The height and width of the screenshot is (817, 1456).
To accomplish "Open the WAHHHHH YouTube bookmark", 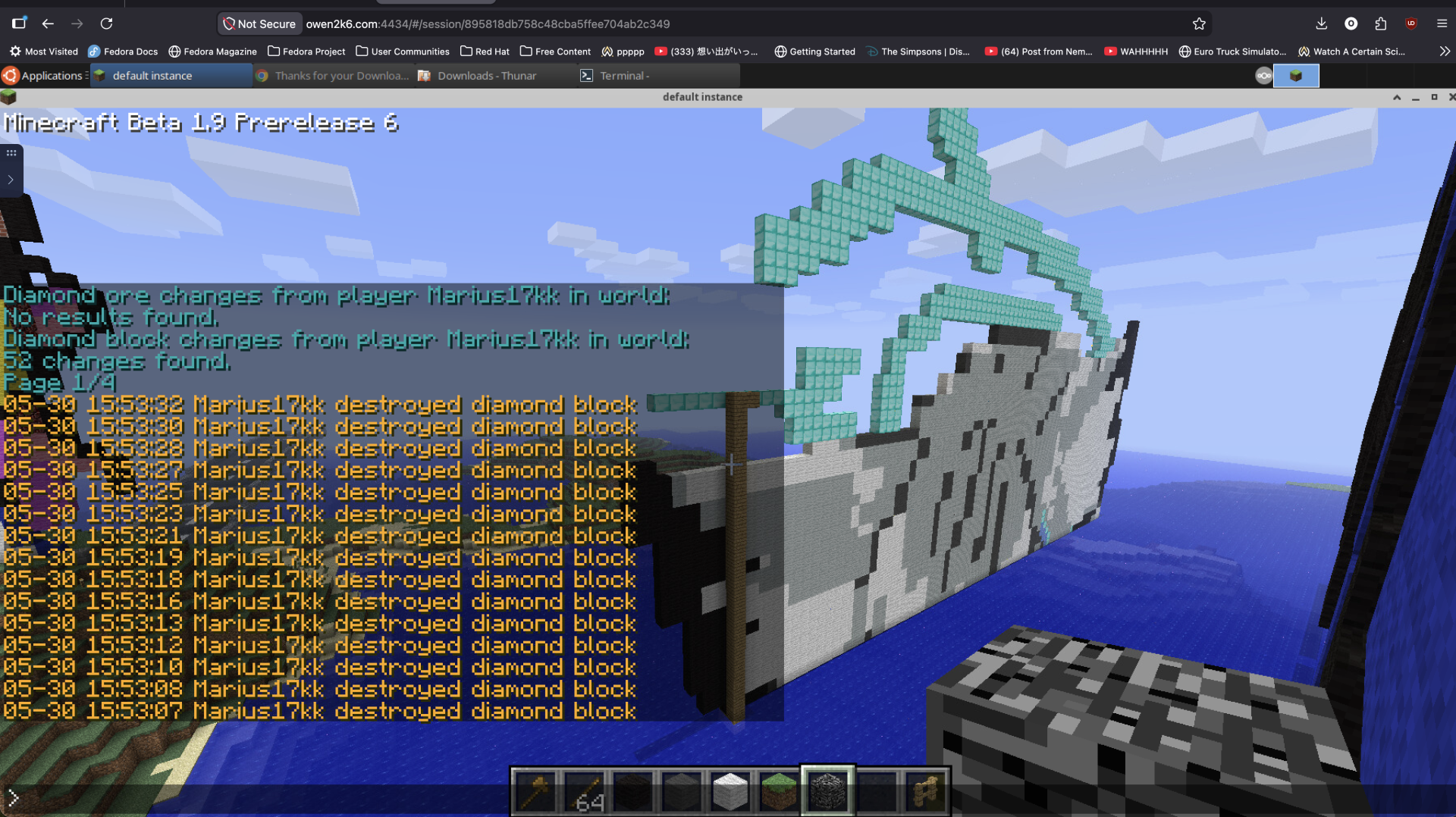I will coord(1136,52).
